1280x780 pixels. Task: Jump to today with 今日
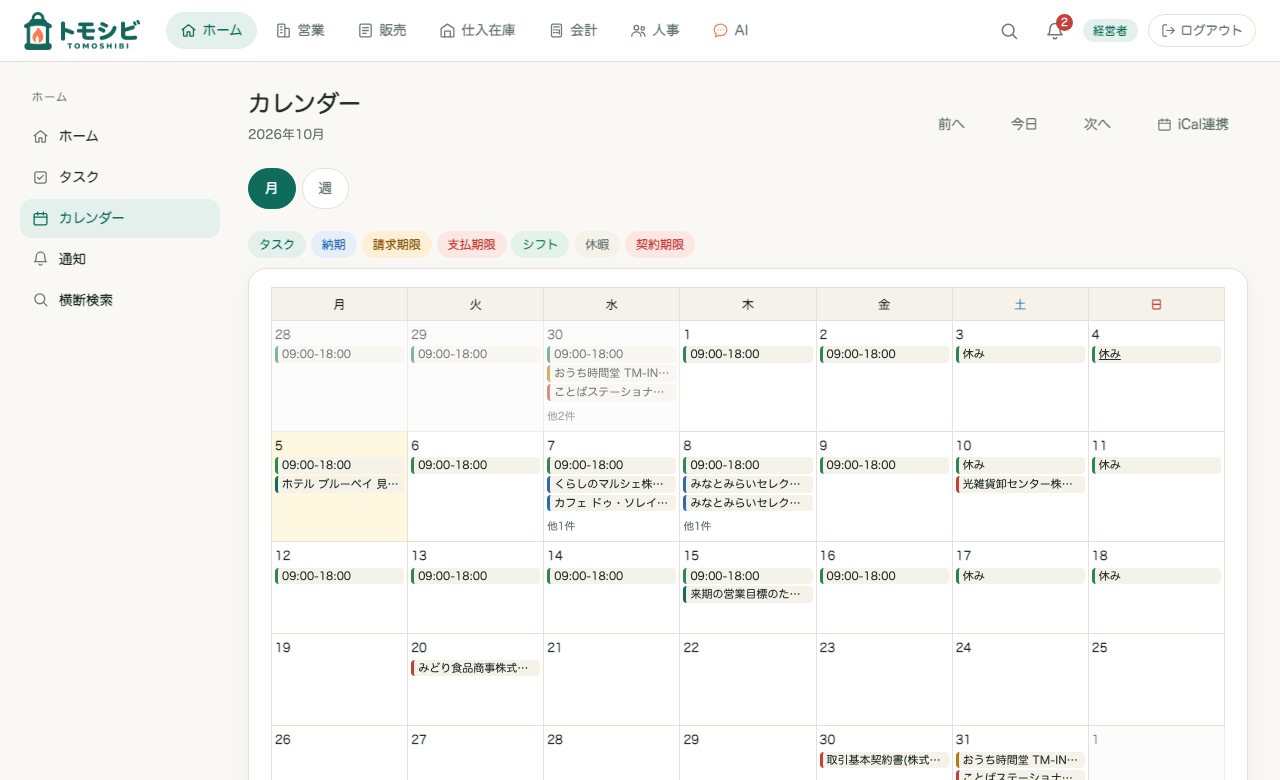coord(1024,124)
